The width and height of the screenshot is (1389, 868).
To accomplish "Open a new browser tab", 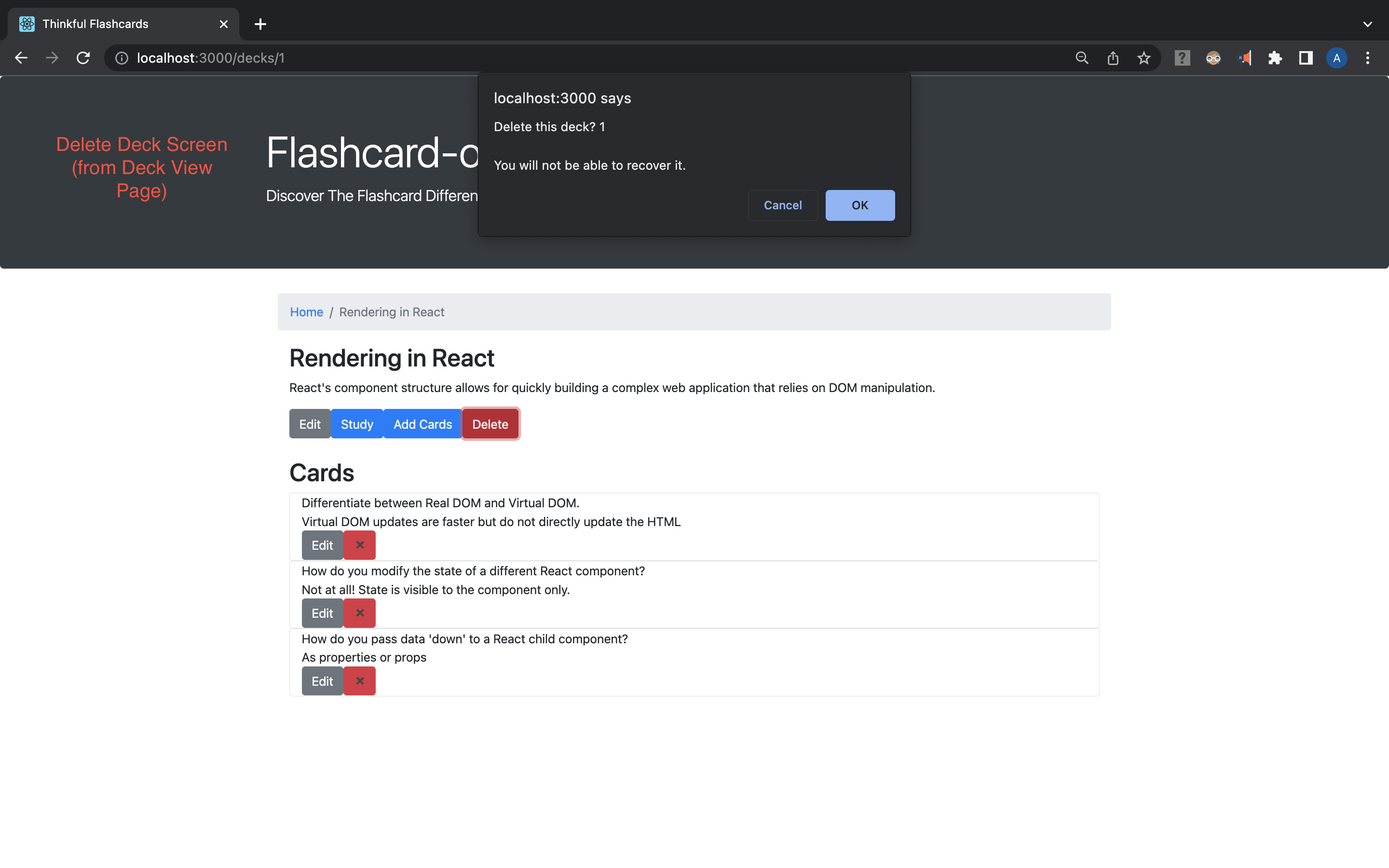I will pyautogui.click(x=260, y=24).
